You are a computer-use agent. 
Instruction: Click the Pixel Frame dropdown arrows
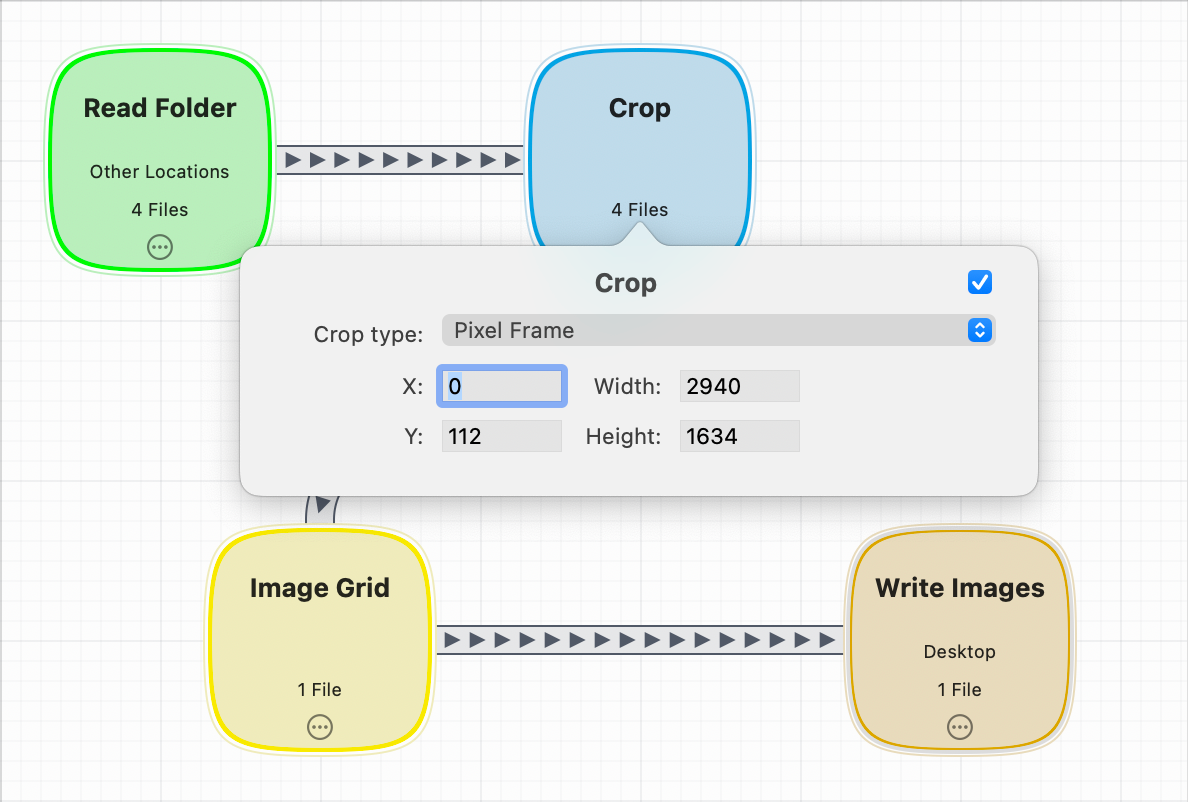click(980, 330)
